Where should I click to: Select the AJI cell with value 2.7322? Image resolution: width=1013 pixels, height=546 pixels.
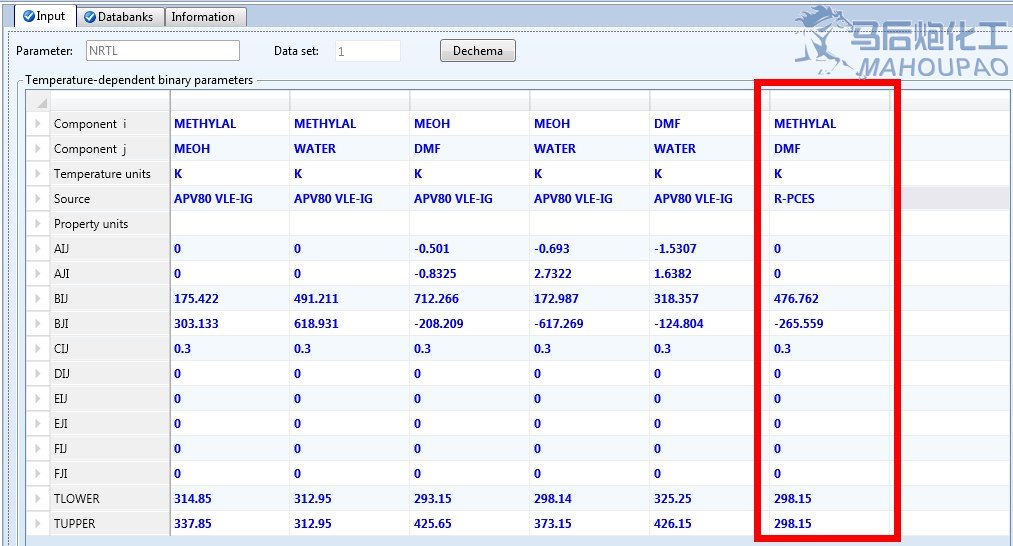tap(589, 274)
